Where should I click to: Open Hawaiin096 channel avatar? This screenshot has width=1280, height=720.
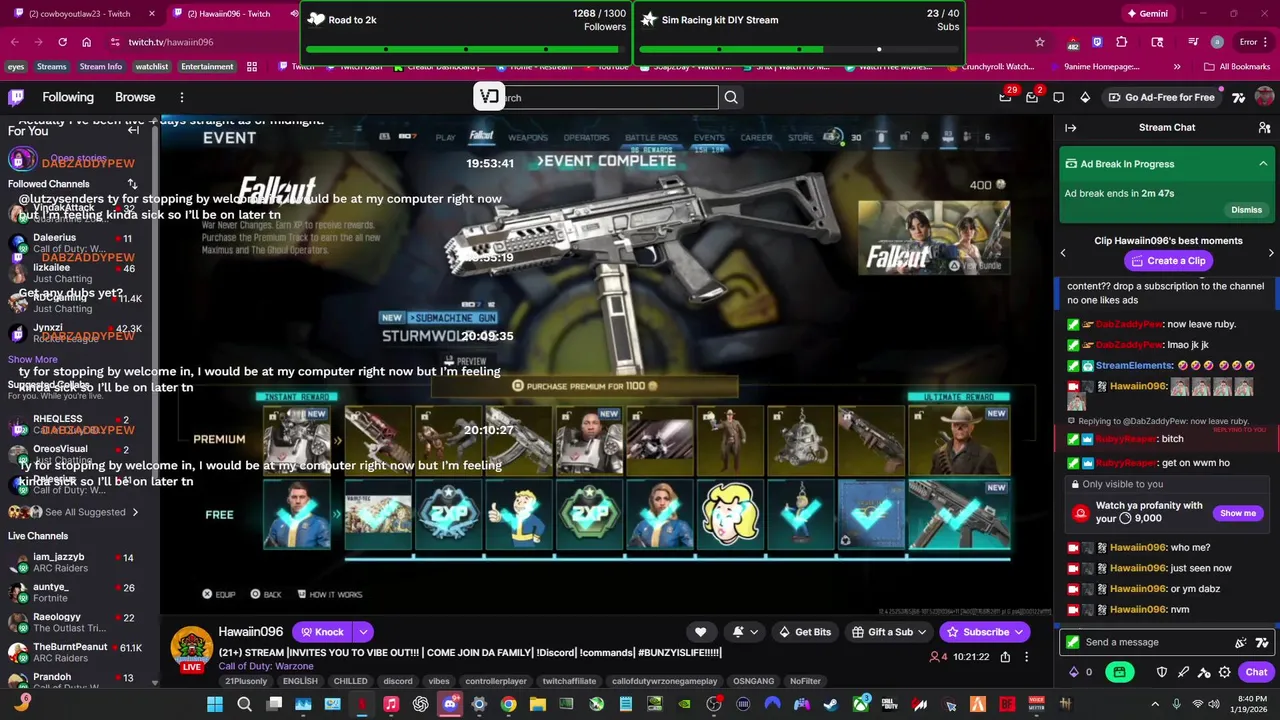point(191,649)
